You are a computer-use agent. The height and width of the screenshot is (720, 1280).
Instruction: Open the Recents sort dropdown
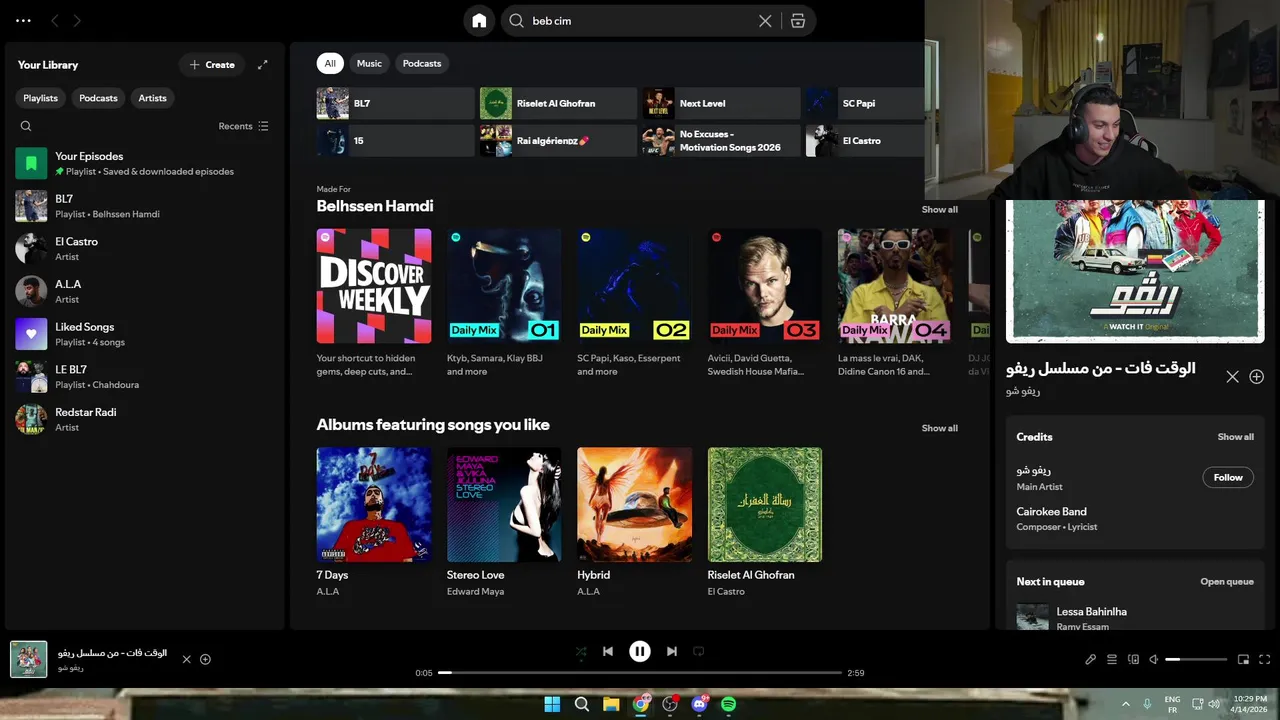(244, 126)
